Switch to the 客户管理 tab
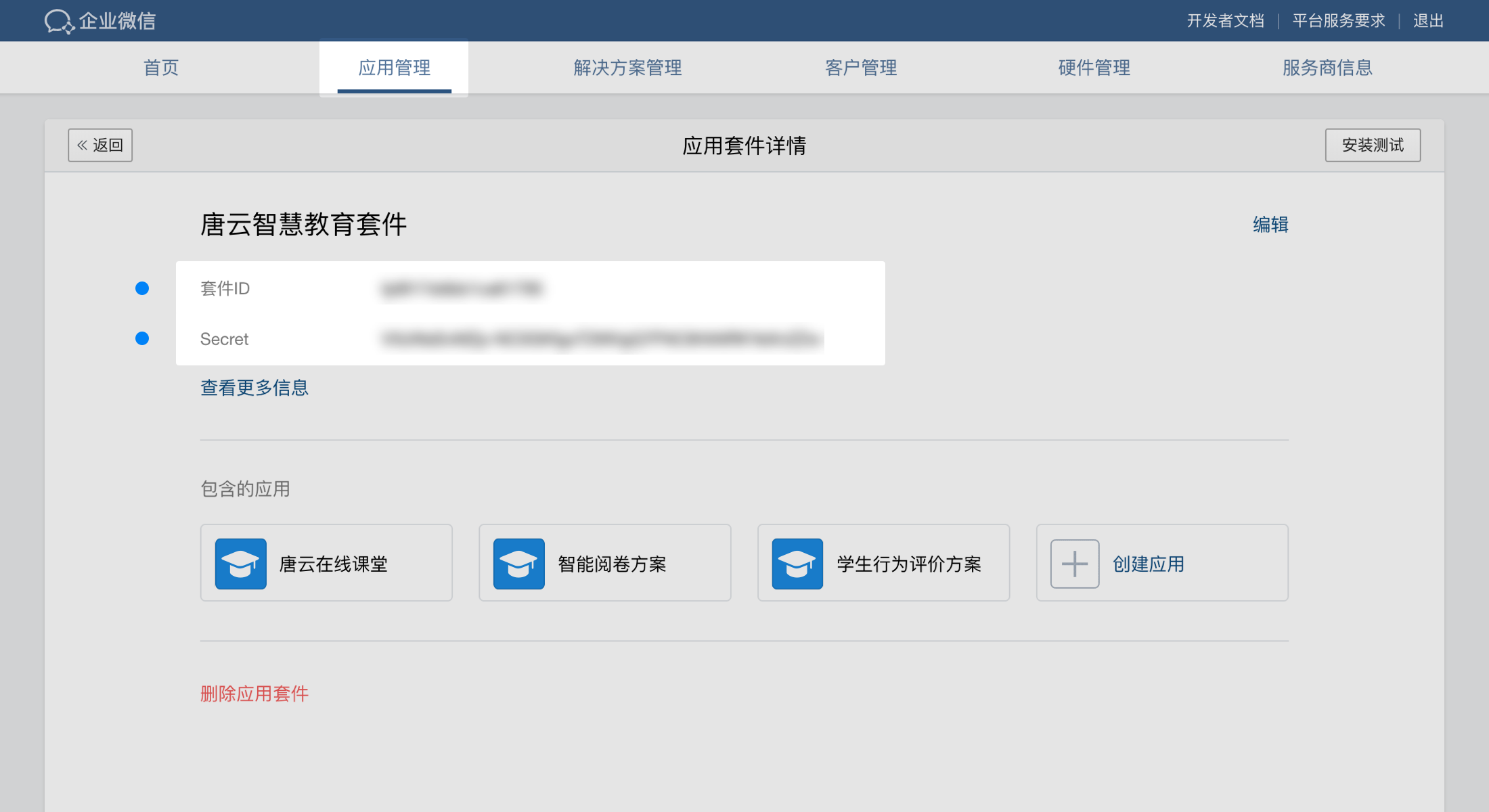 pyautogui.click(x=861, y=68)
